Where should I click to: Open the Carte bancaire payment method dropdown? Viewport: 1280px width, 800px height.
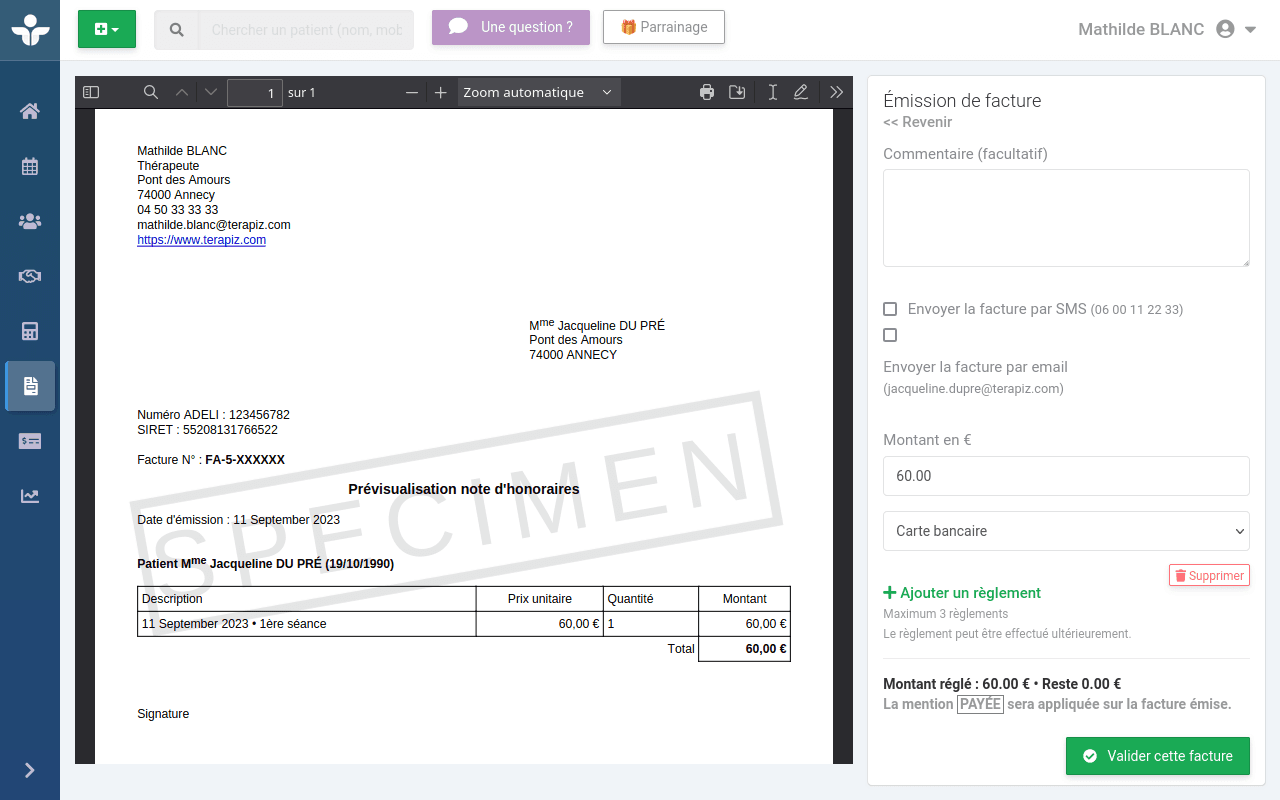pos(1066,531)
